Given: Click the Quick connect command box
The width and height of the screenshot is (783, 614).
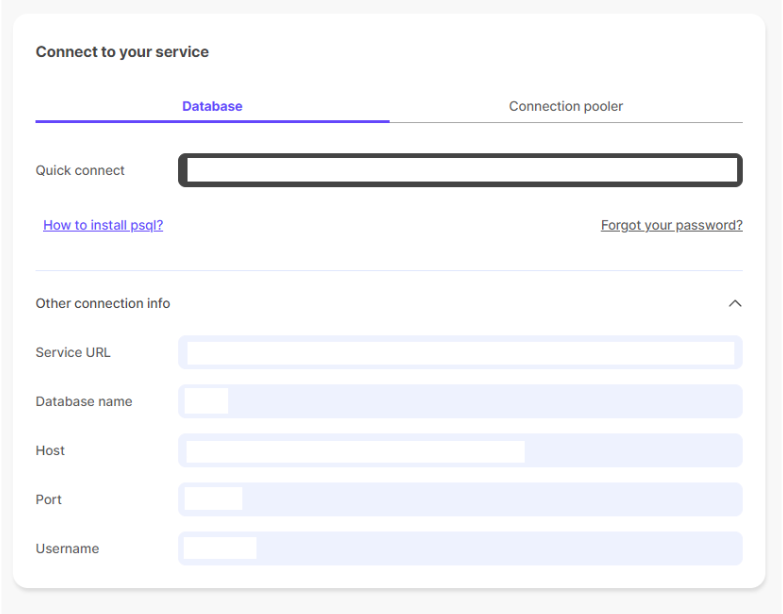Looking at the screenshot, I should tap(460, 170).
